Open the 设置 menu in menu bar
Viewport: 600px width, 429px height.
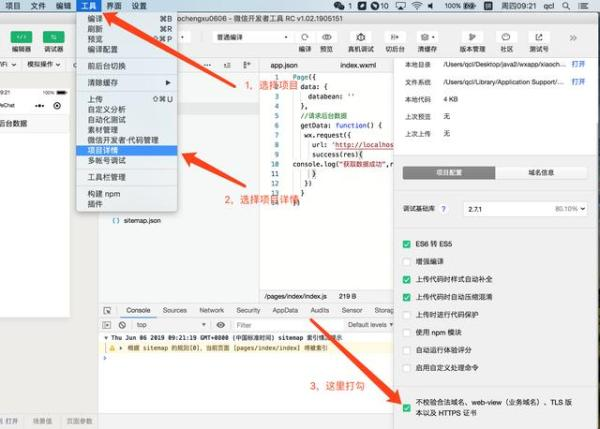[139, 6]
